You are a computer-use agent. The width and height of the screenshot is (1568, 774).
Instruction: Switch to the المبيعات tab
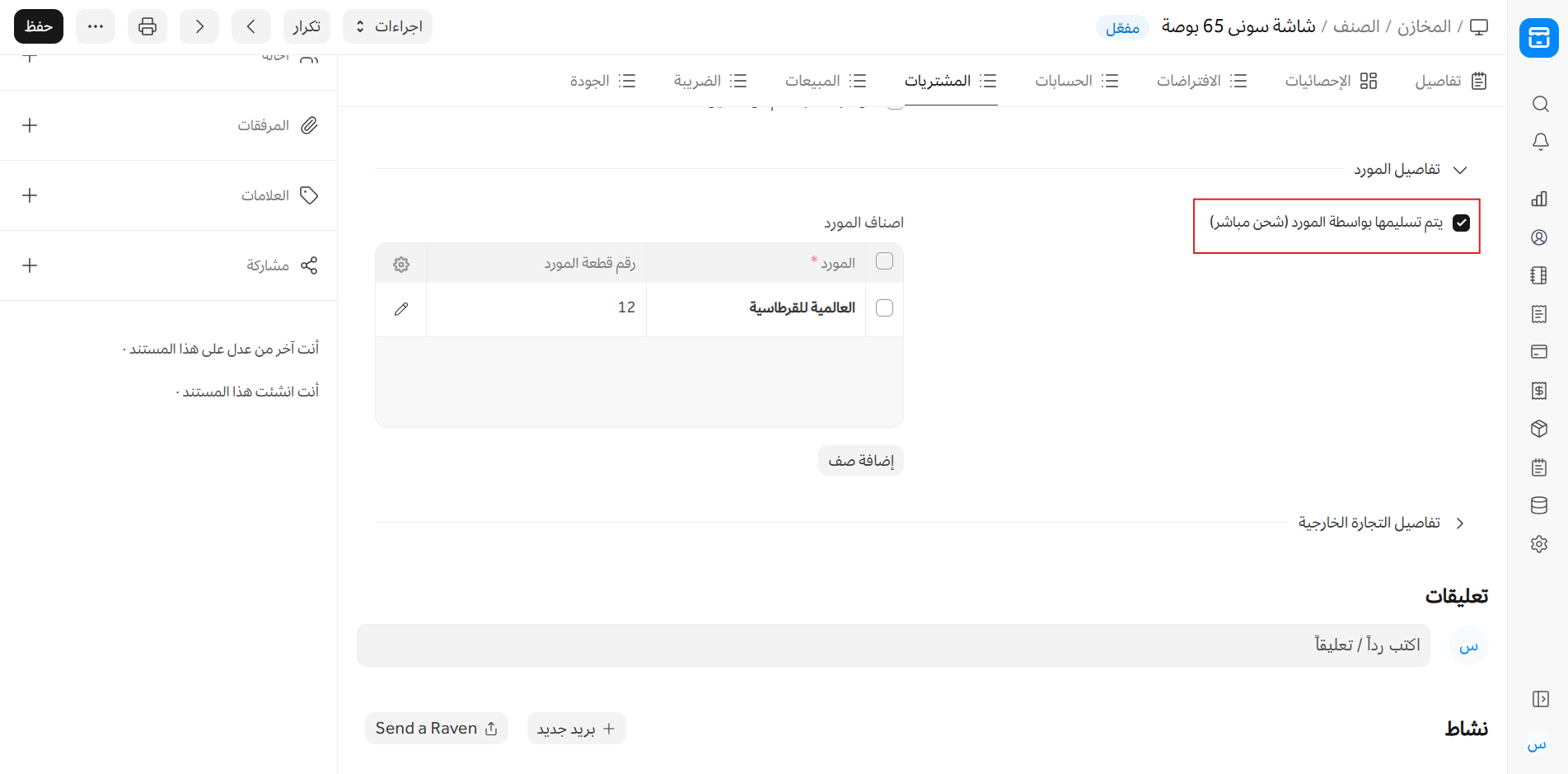click(825, 81)
